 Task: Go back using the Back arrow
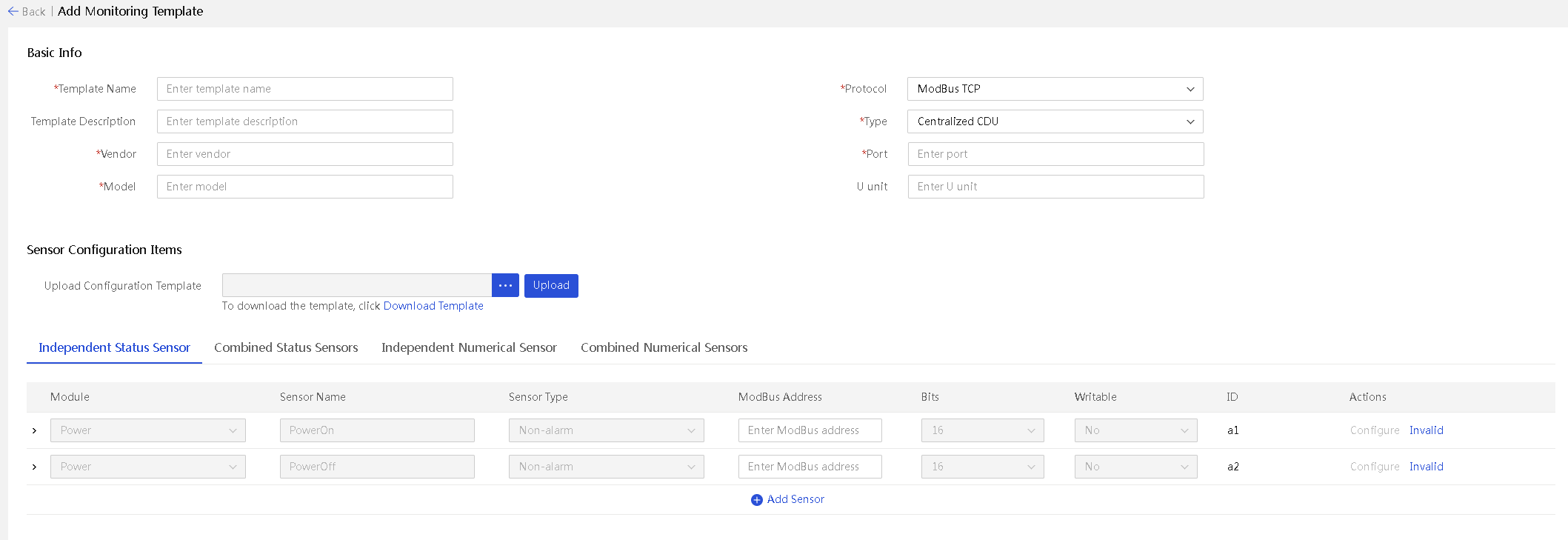click(13, 11)
